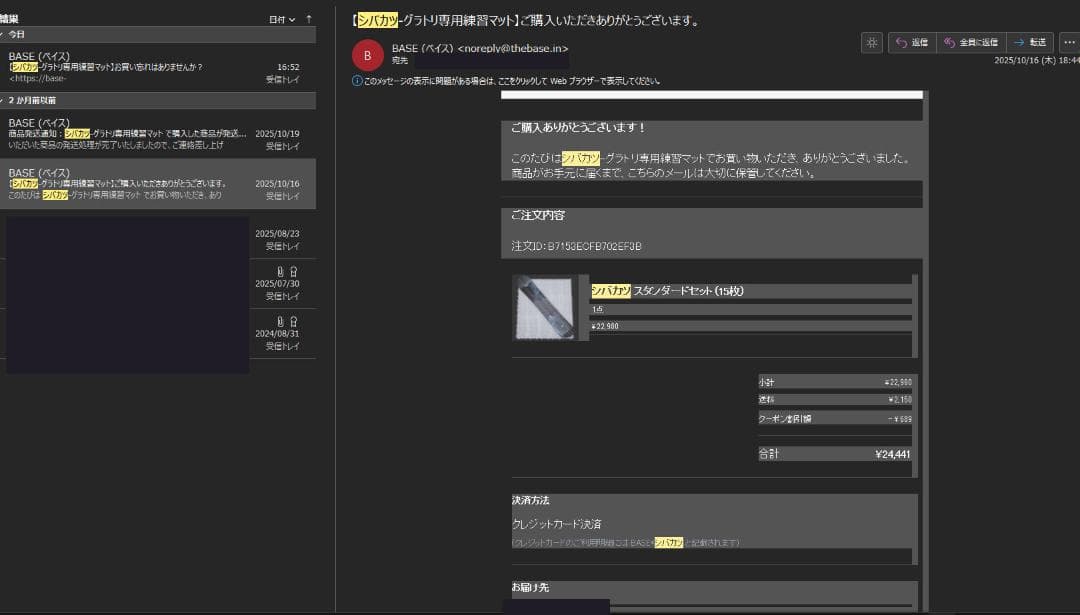The image size is (1080, 615).
Task: Click the 注文ID order number text
Action: point(577,246)
